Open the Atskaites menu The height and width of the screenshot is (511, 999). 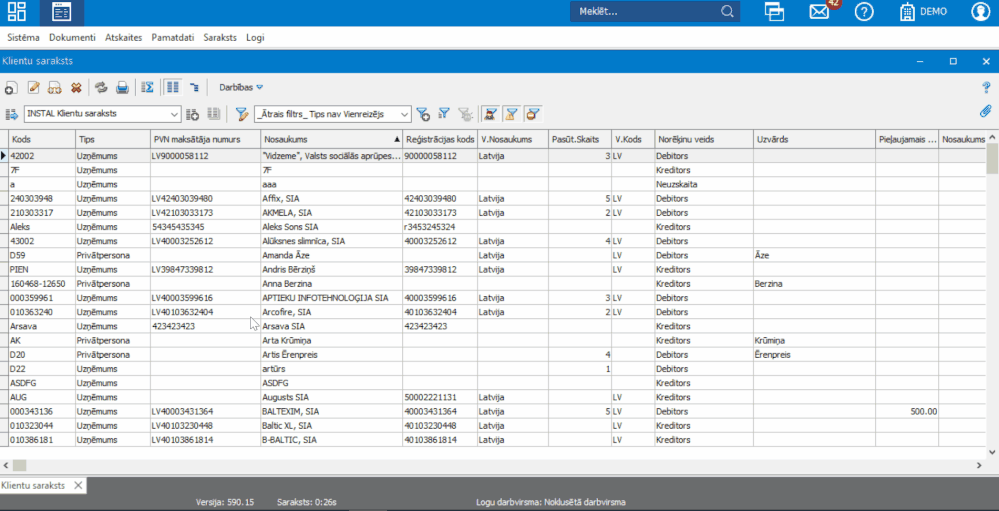tap(124, 37)
